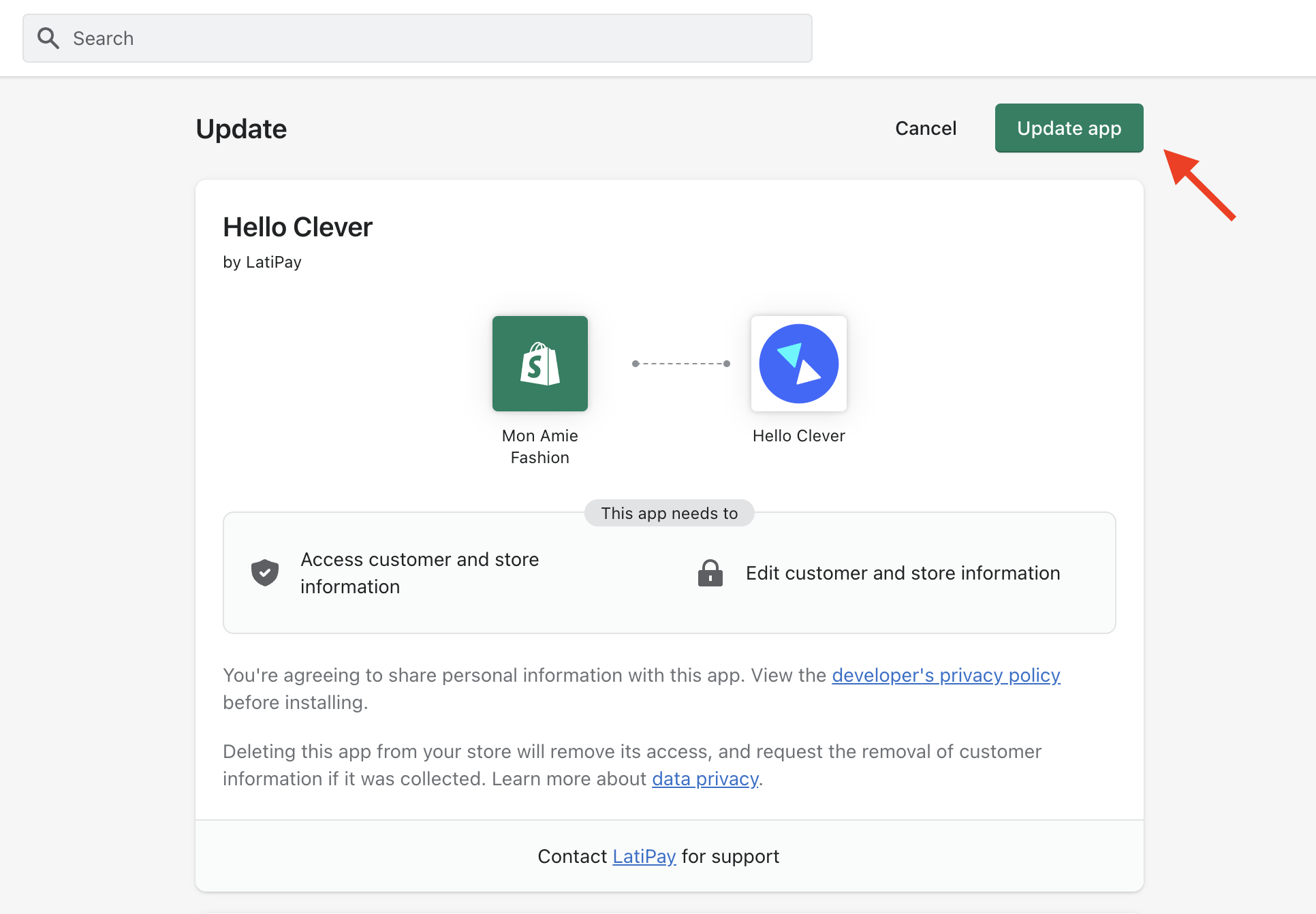Focus the Search input field
This screenshot has width=1316, height=914.
pyautogui.click(x=436, y=38)
